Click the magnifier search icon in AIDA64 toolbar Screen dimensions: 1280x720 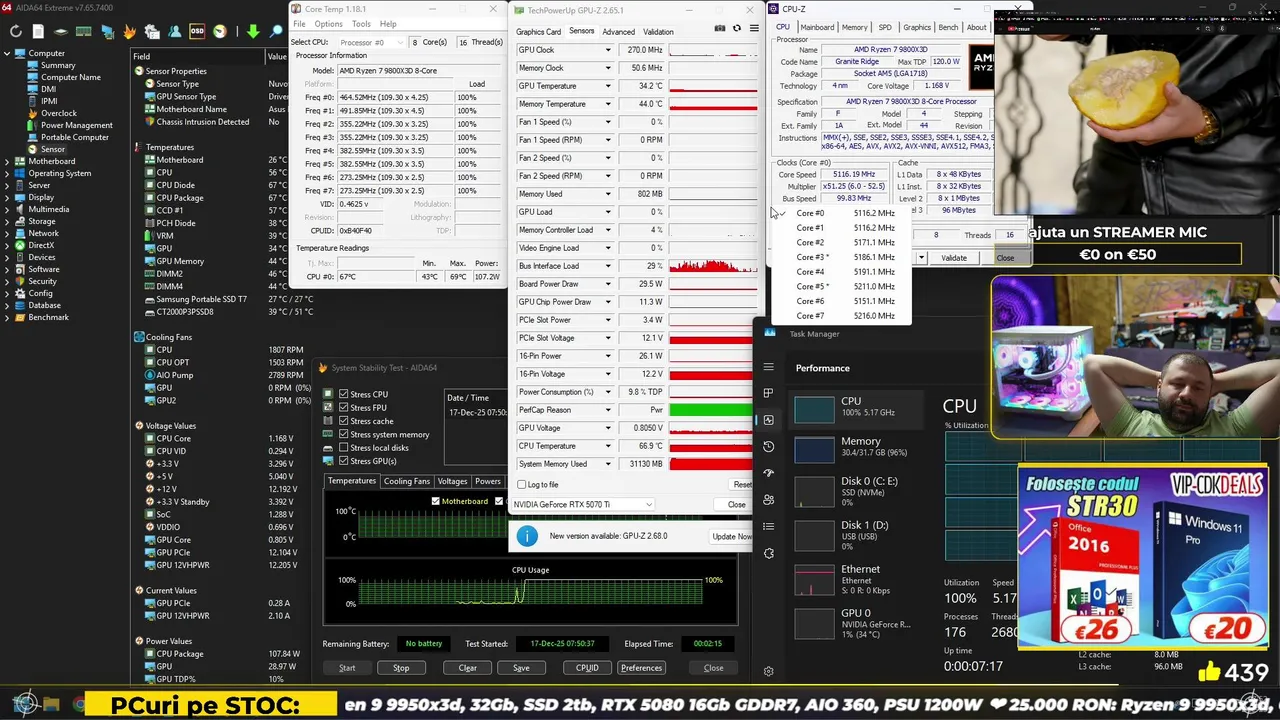coord(277,31)
